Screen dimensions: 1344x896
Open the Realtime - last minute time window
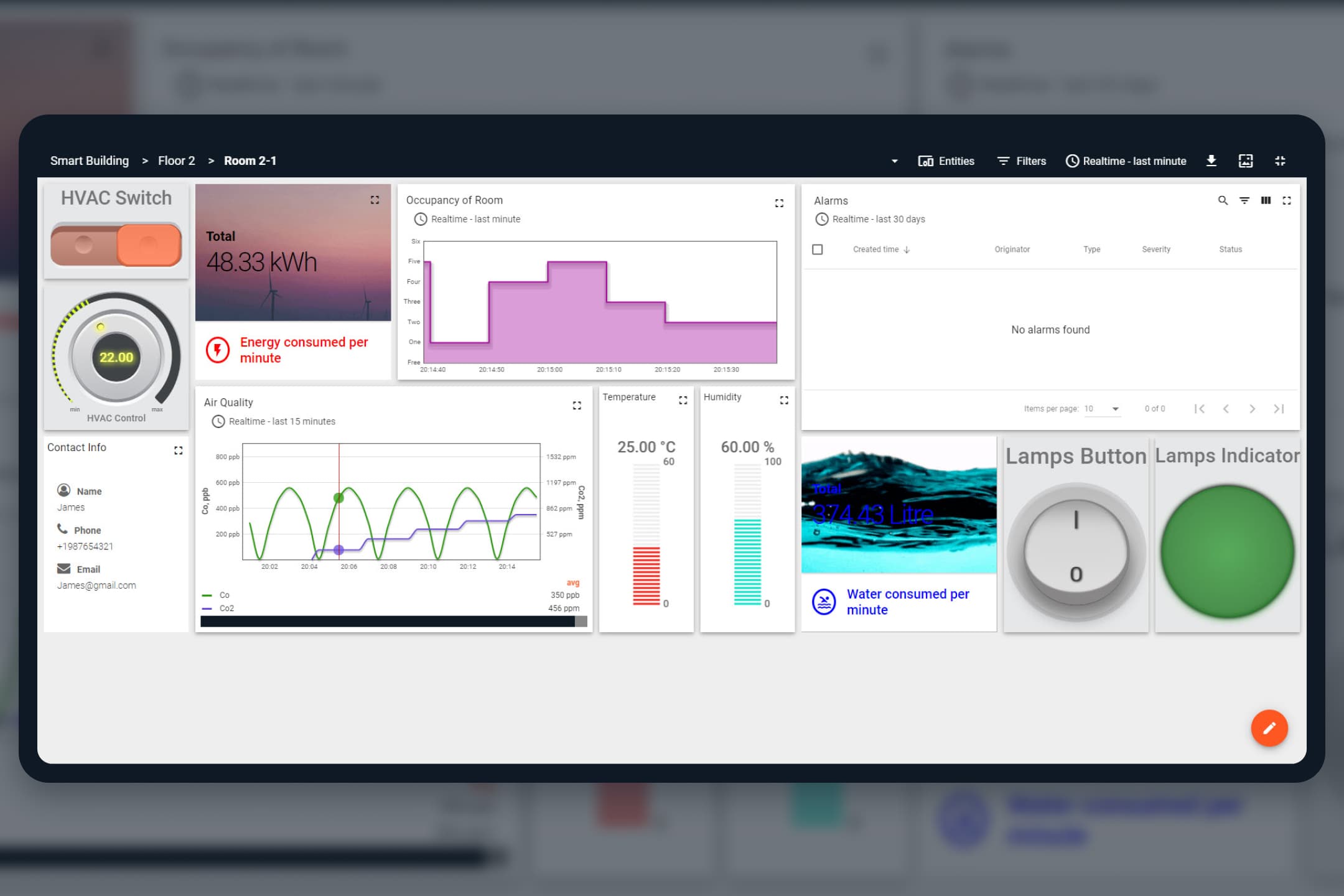(1126, 161)
